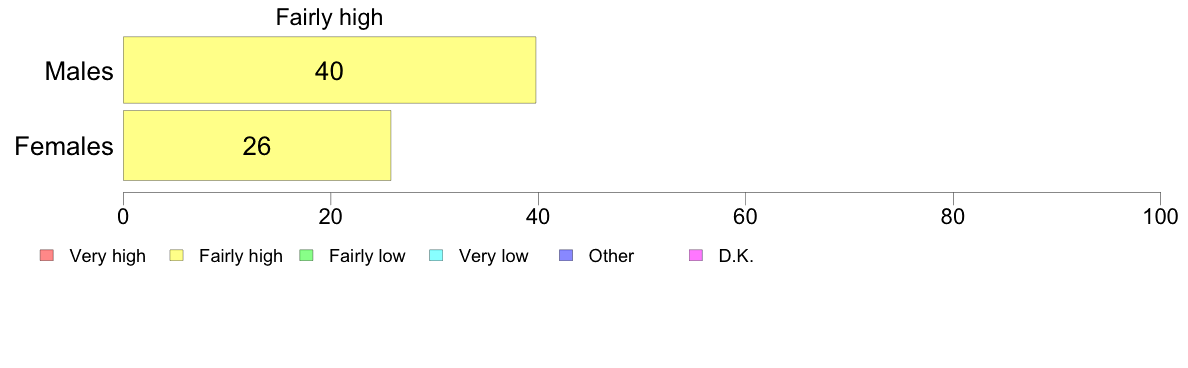Click the Very high red legend swatch

pyautogui.click(x=46, y=256)
